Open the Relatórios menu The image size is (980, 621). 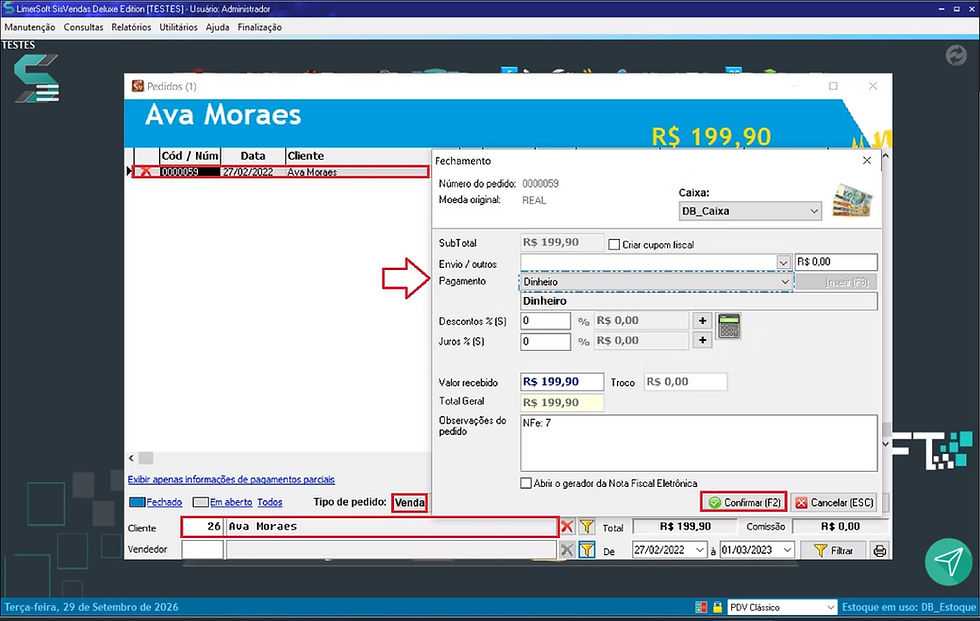pyautogui.click(x=131, y=27)
